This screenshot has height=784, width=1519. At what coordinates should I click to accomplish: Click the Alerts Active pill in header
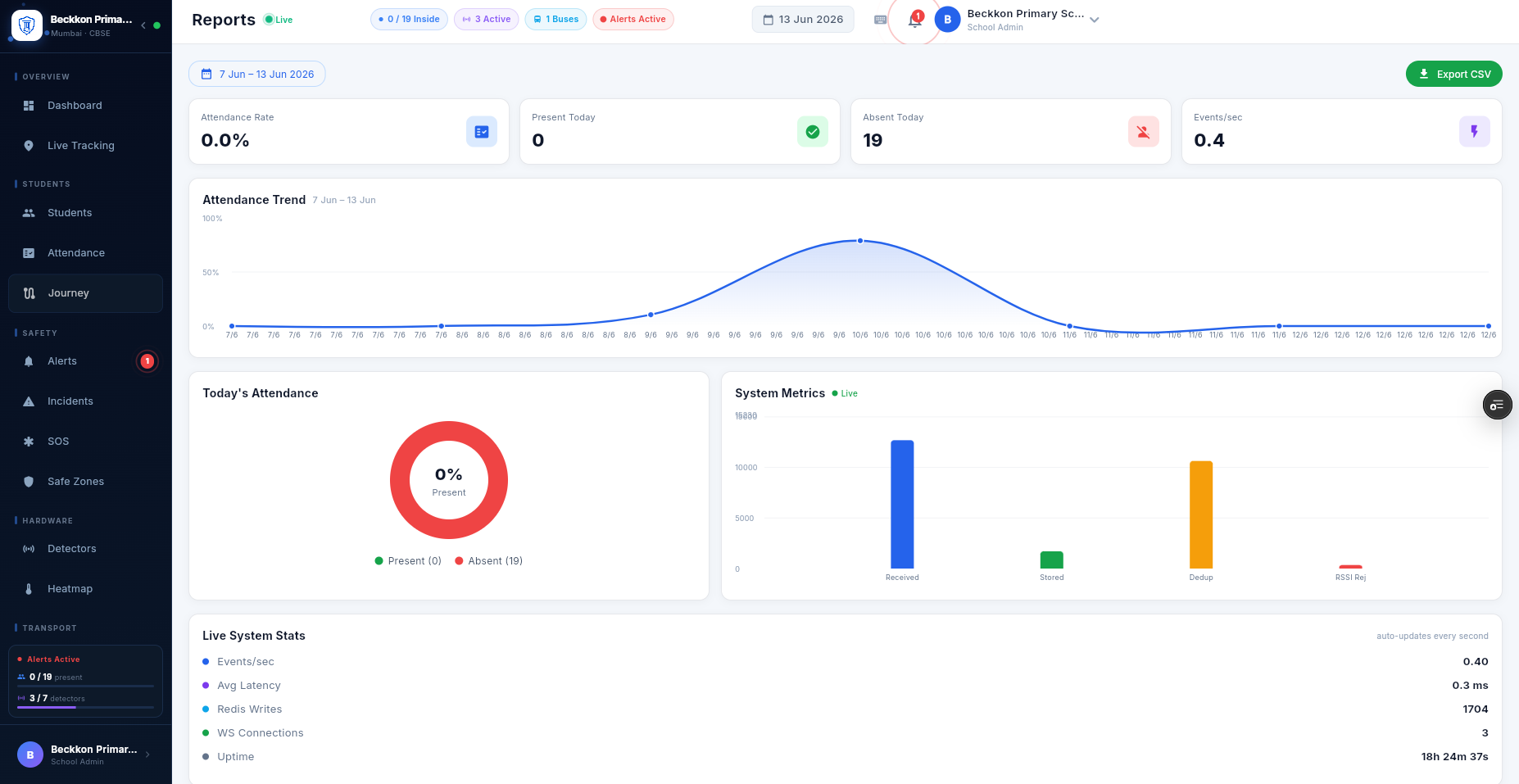pos(633,20)
